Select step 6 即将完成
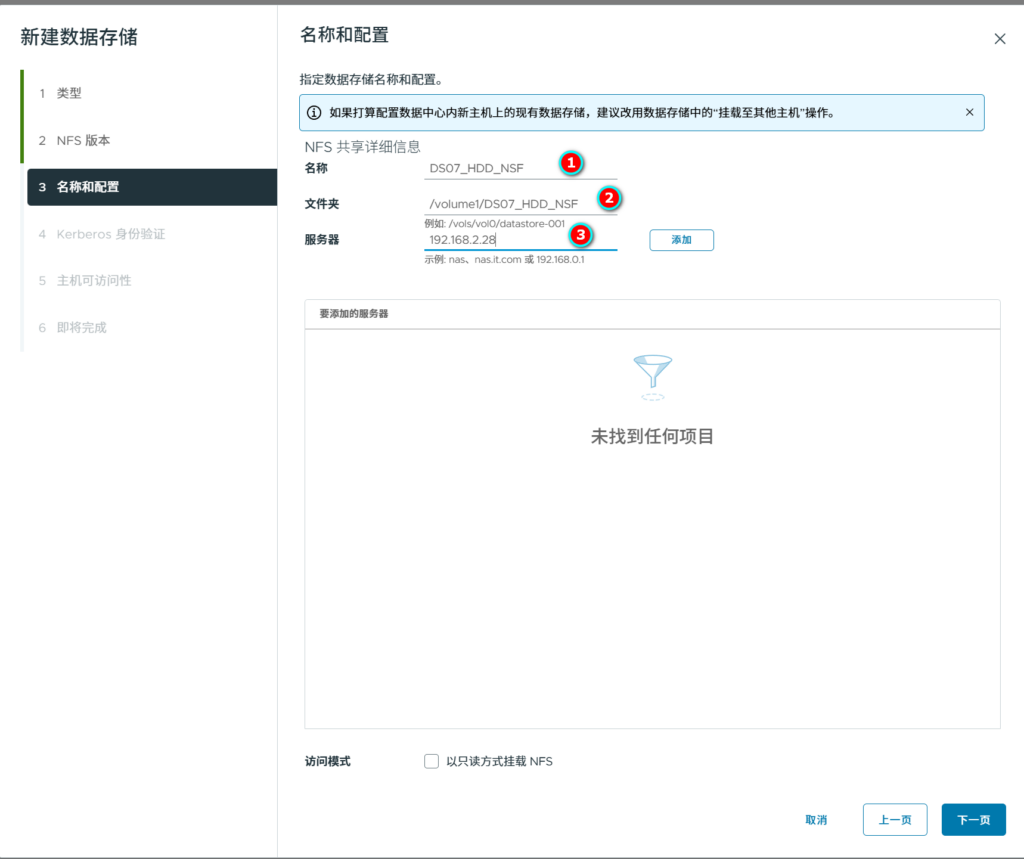 point(81,328)
